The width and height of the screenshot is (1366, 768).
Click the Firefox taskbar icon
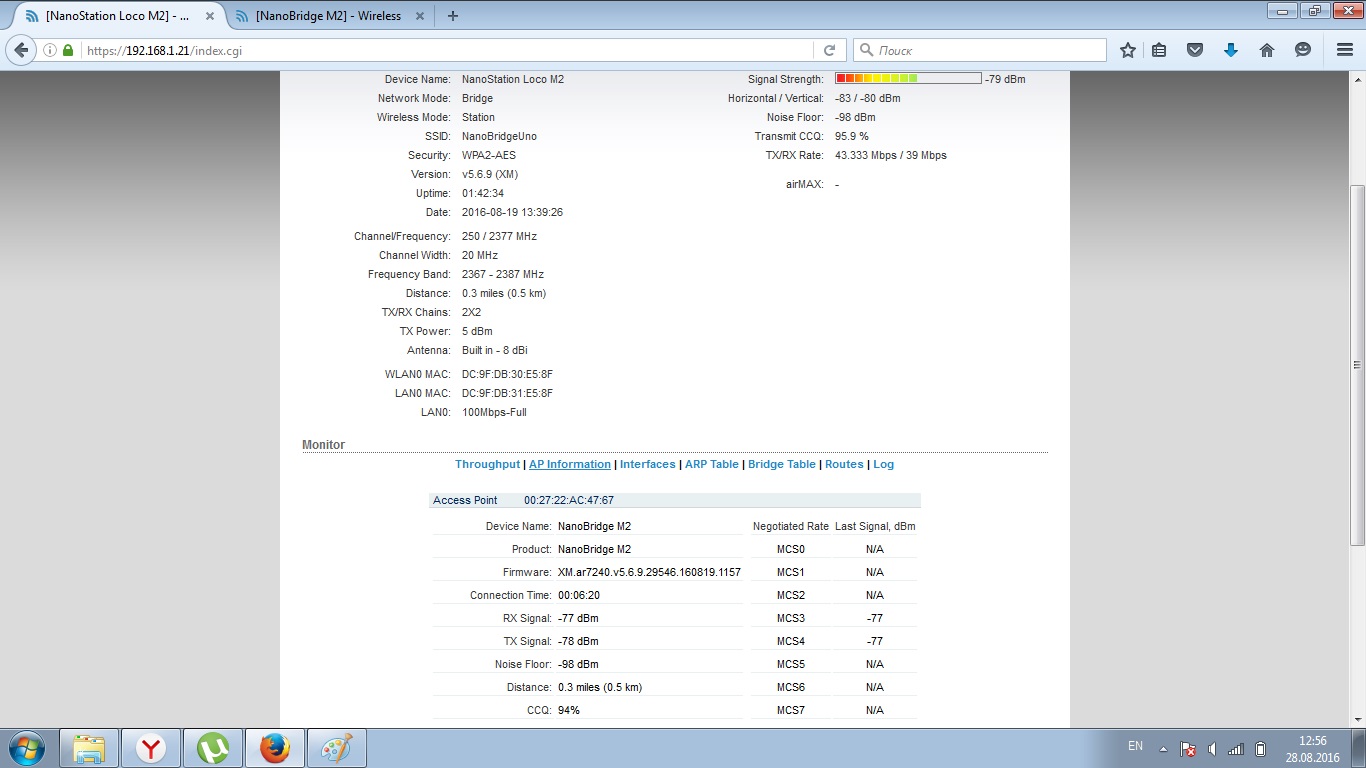click(275, 748)
